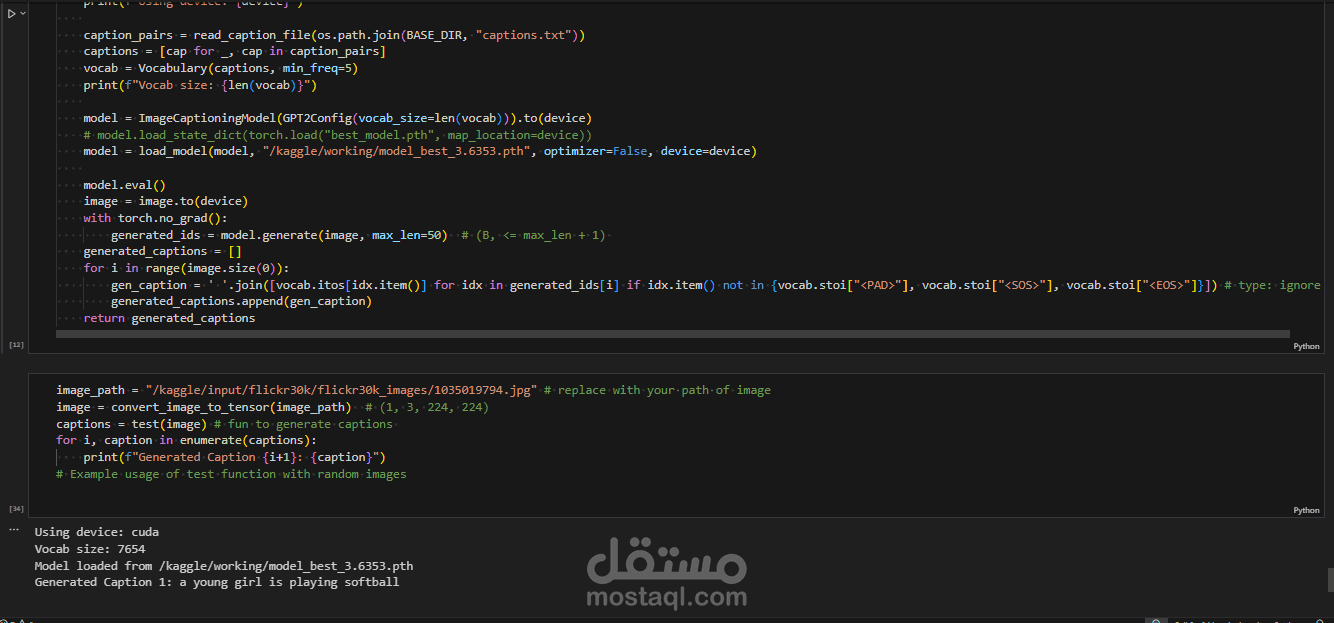Screen dimensions: 1334x623
Task: Click the 'with torch.no_grad():' line
Action: (155, 218)
